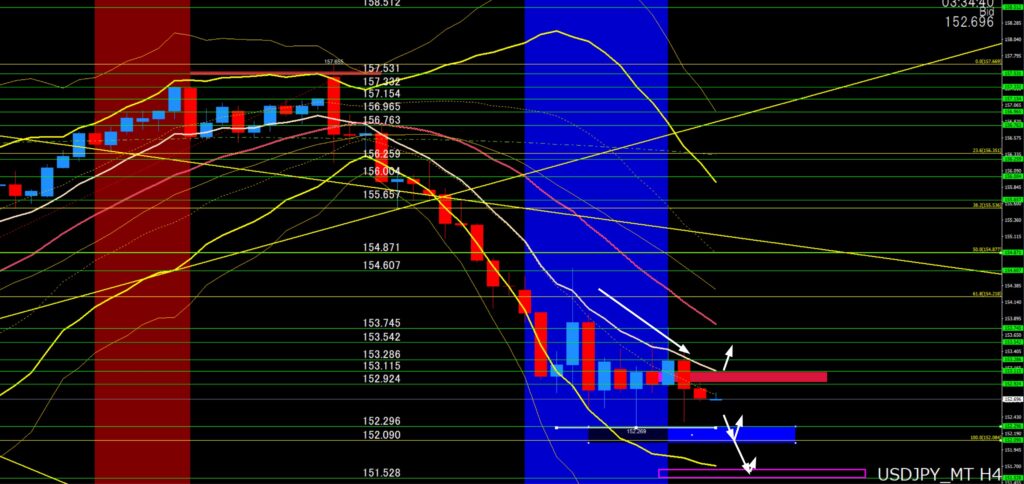Select the 154.871 horizontal line label
The width and height of the screenshot is (1024, 484).
[382, 247]
